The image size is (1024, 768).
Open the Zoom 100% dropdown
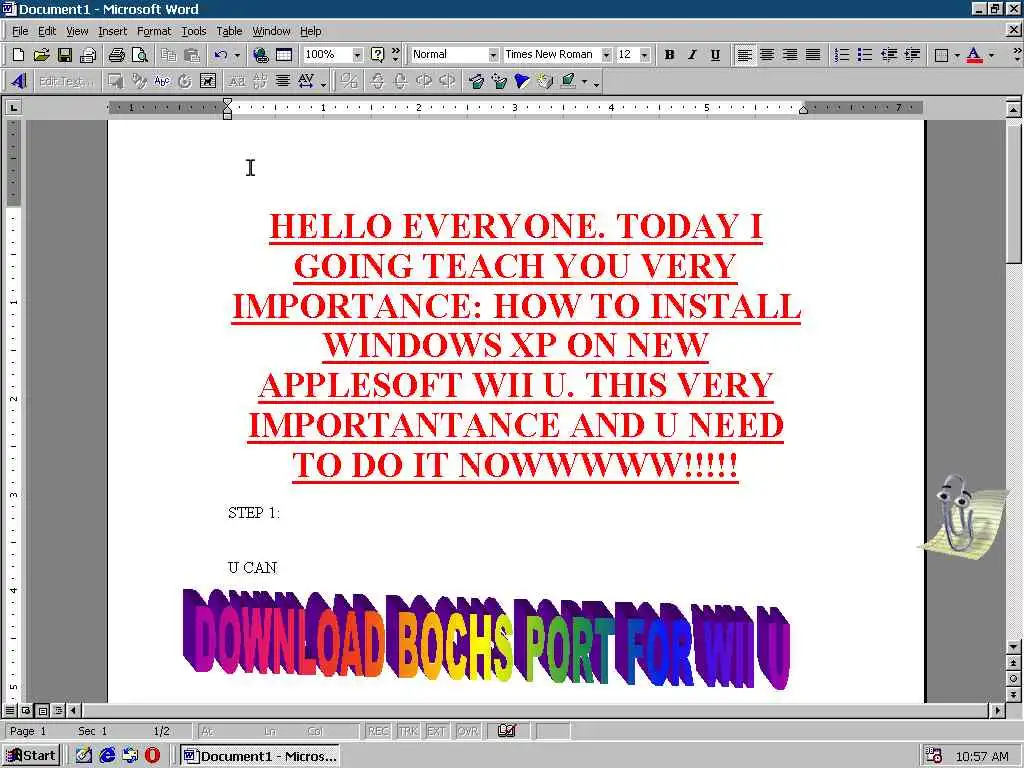coord(357,55)
